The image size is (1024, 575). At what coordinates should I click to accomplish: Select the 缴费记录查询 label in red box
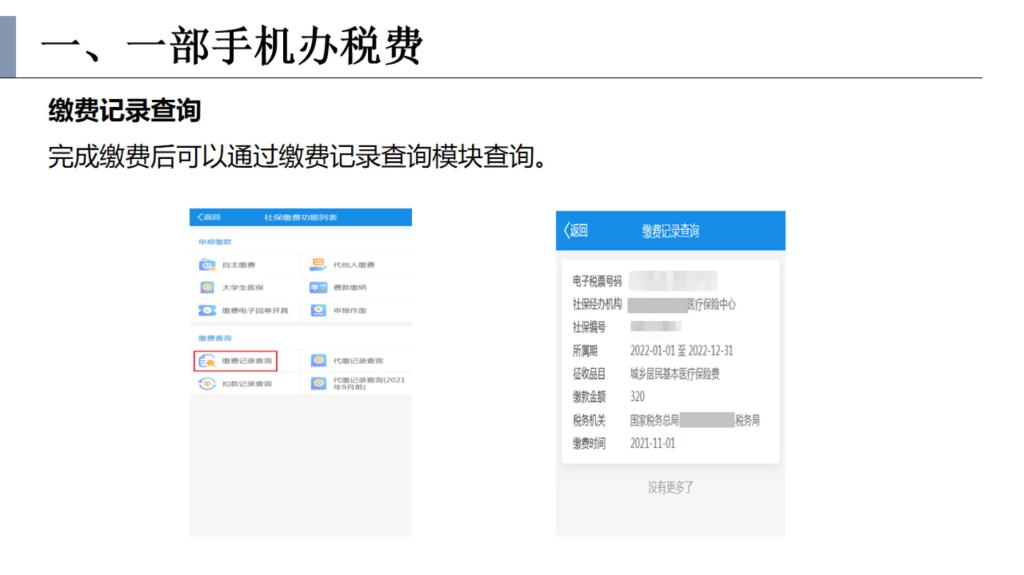(246, 360)
